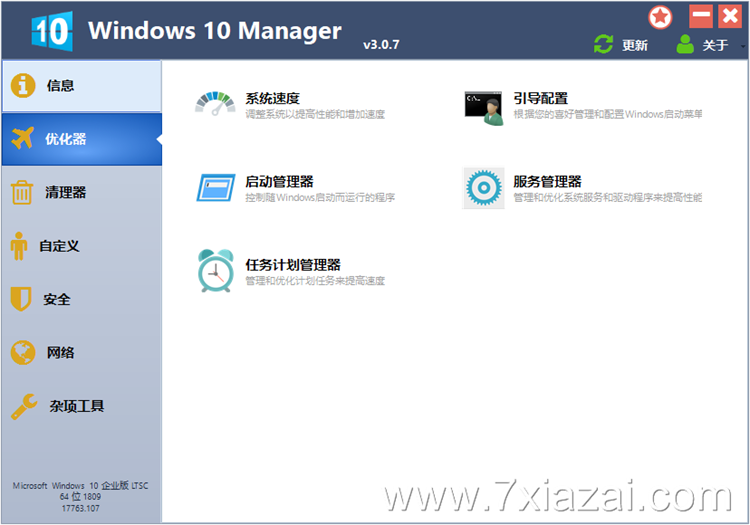Launch 启动管理器 startup manager
The height and width of the screenshot is (525, 750).
(x=279, y=182)
